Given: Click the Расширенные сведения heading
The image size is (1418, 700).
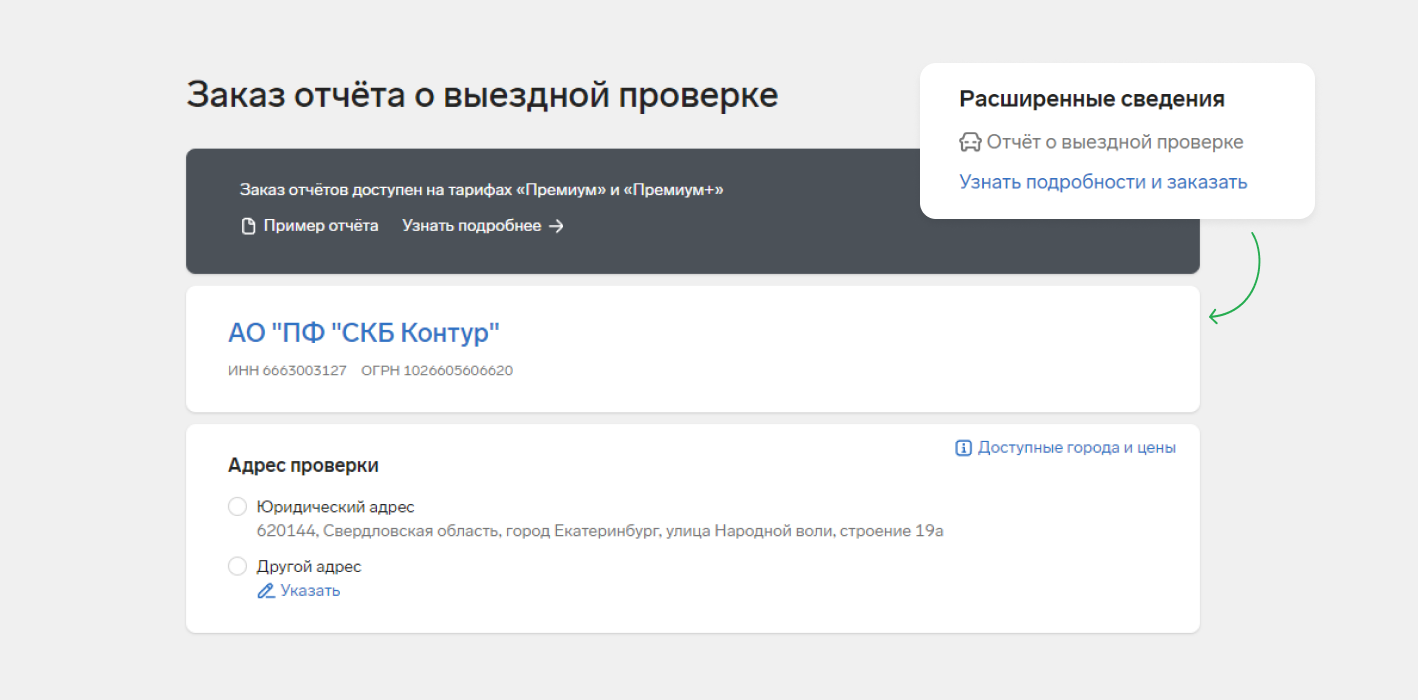Looking at the screenshot, I should point(1092,99).
